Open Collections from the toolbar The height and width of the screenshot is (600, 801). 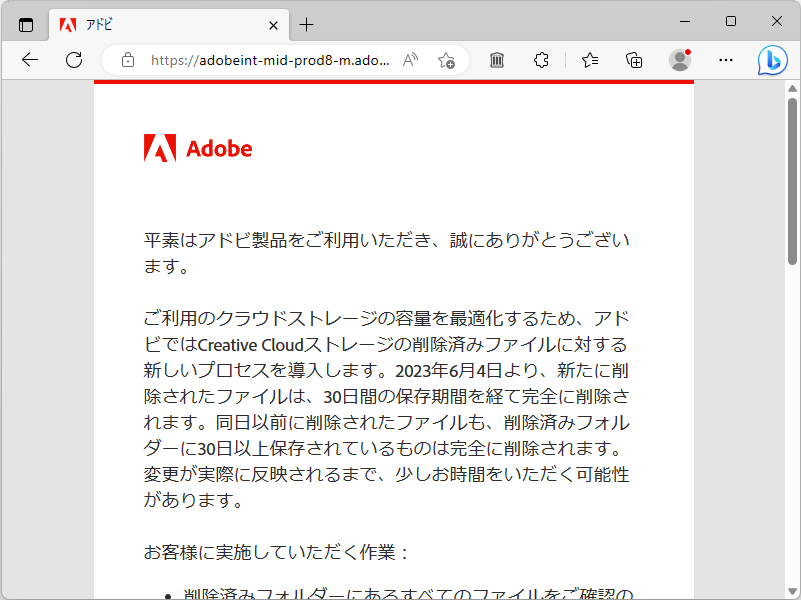(x=633, y=60)
